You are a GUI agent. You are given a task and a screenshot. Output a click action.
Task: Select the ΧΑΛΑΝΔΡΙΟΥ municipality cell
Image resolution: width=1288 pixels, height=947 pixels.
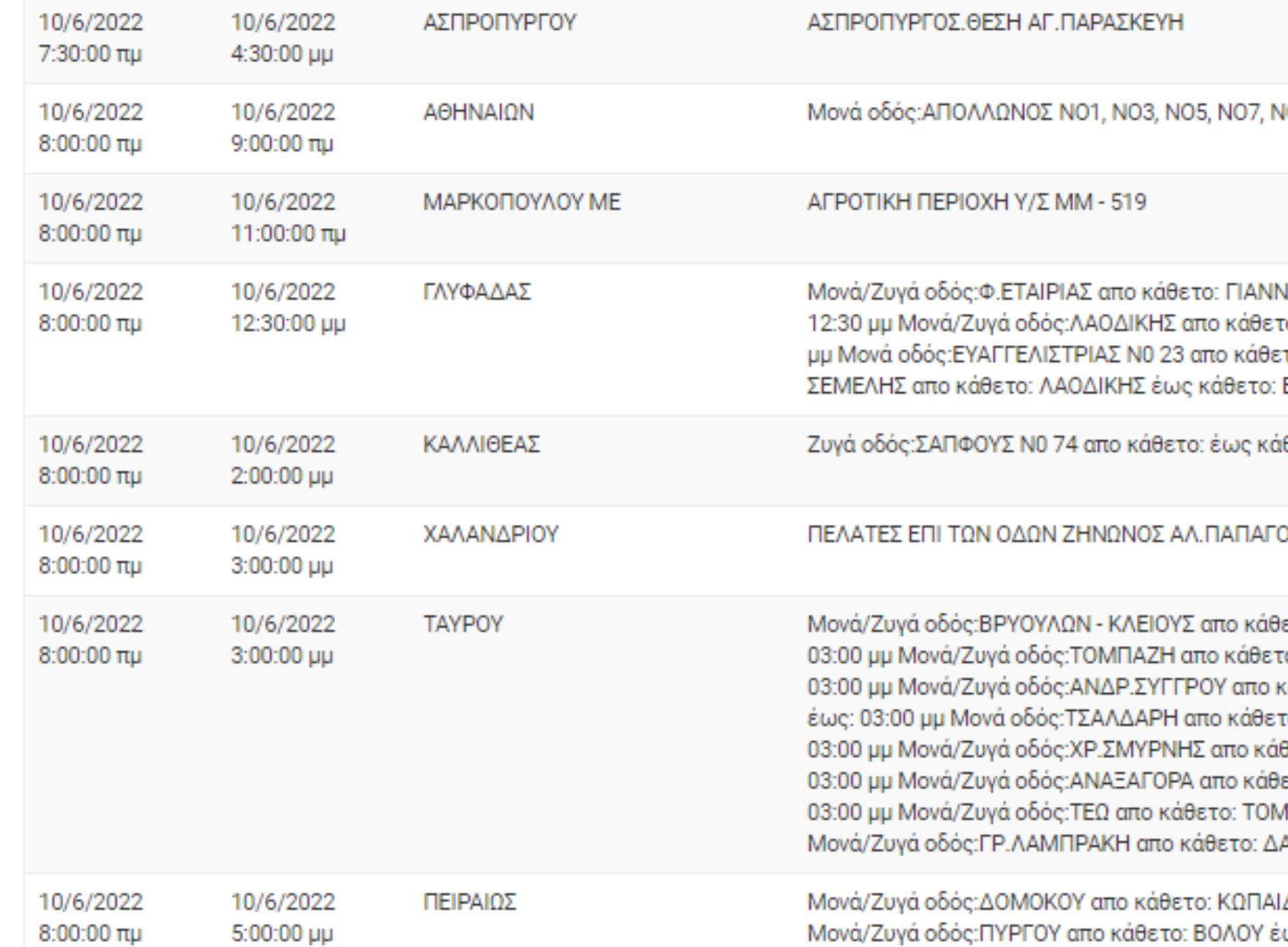tap(491, 535)
